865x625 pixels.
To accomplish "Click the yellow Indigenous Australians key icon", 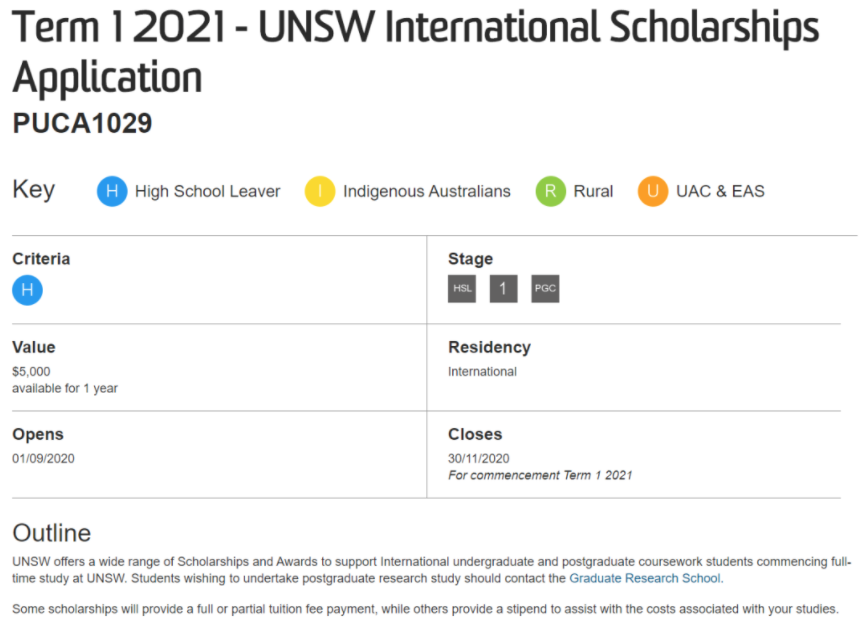I will 320,191.
